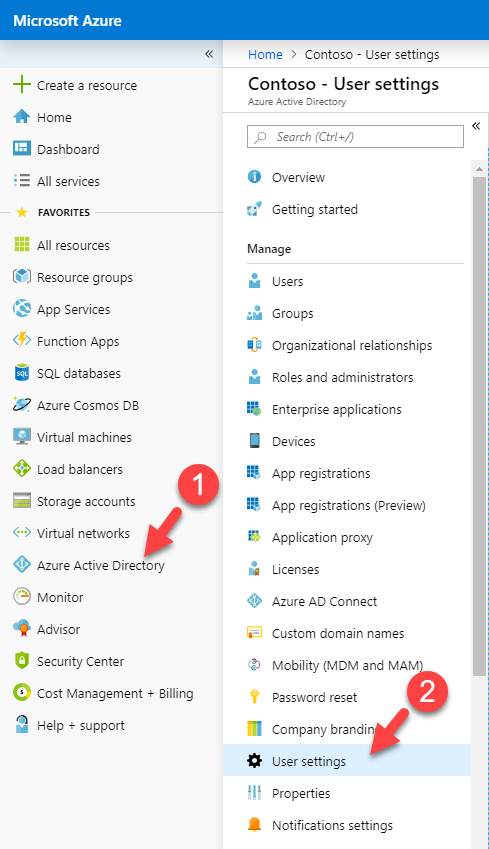Collapse the left favorites sidebar chevron
The height and width of the screenshot is (849, 489).
pyautogui.click(x=209, y=54)
